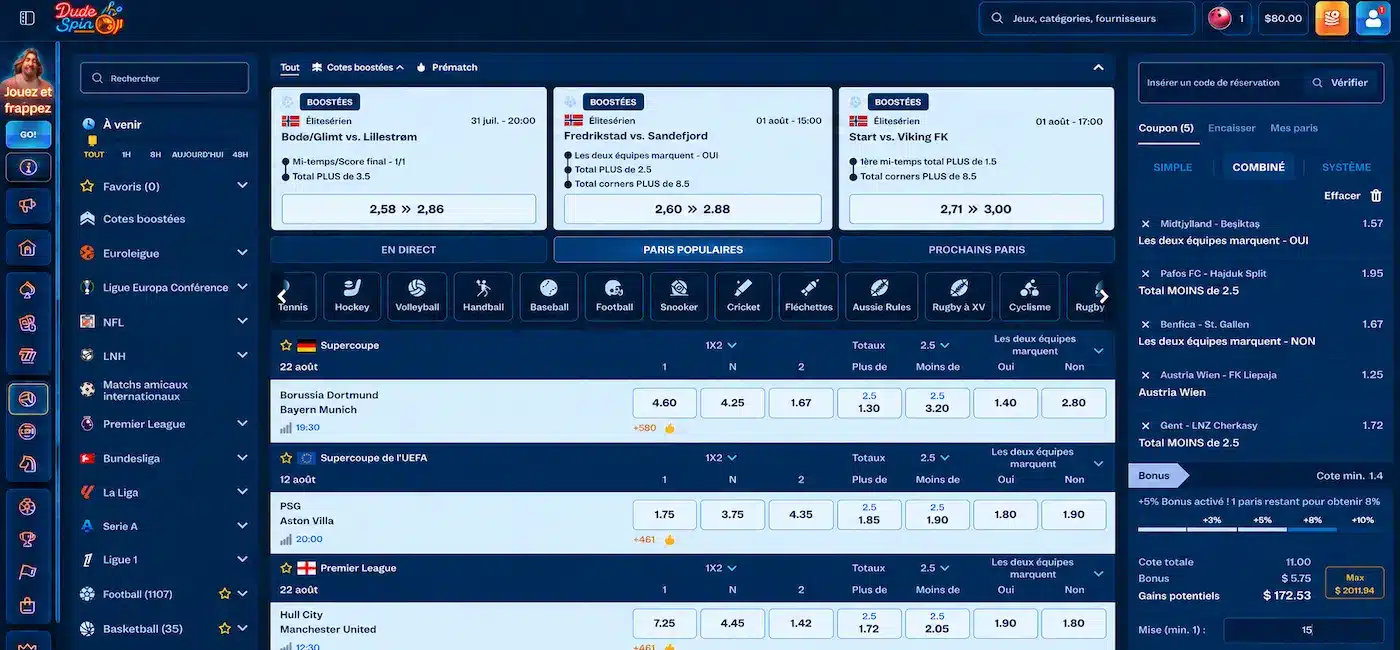Click the Vérifier button

(x=1341, y=83)
